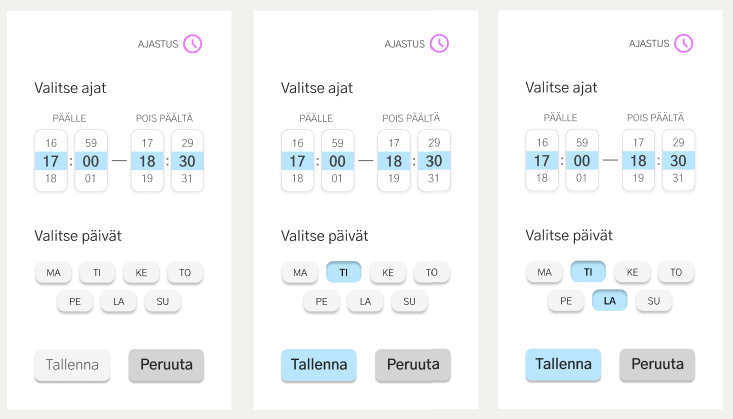733x419 pixels.
Task: Toggle the PE day in the middle panel
Action: click(321, 301)
